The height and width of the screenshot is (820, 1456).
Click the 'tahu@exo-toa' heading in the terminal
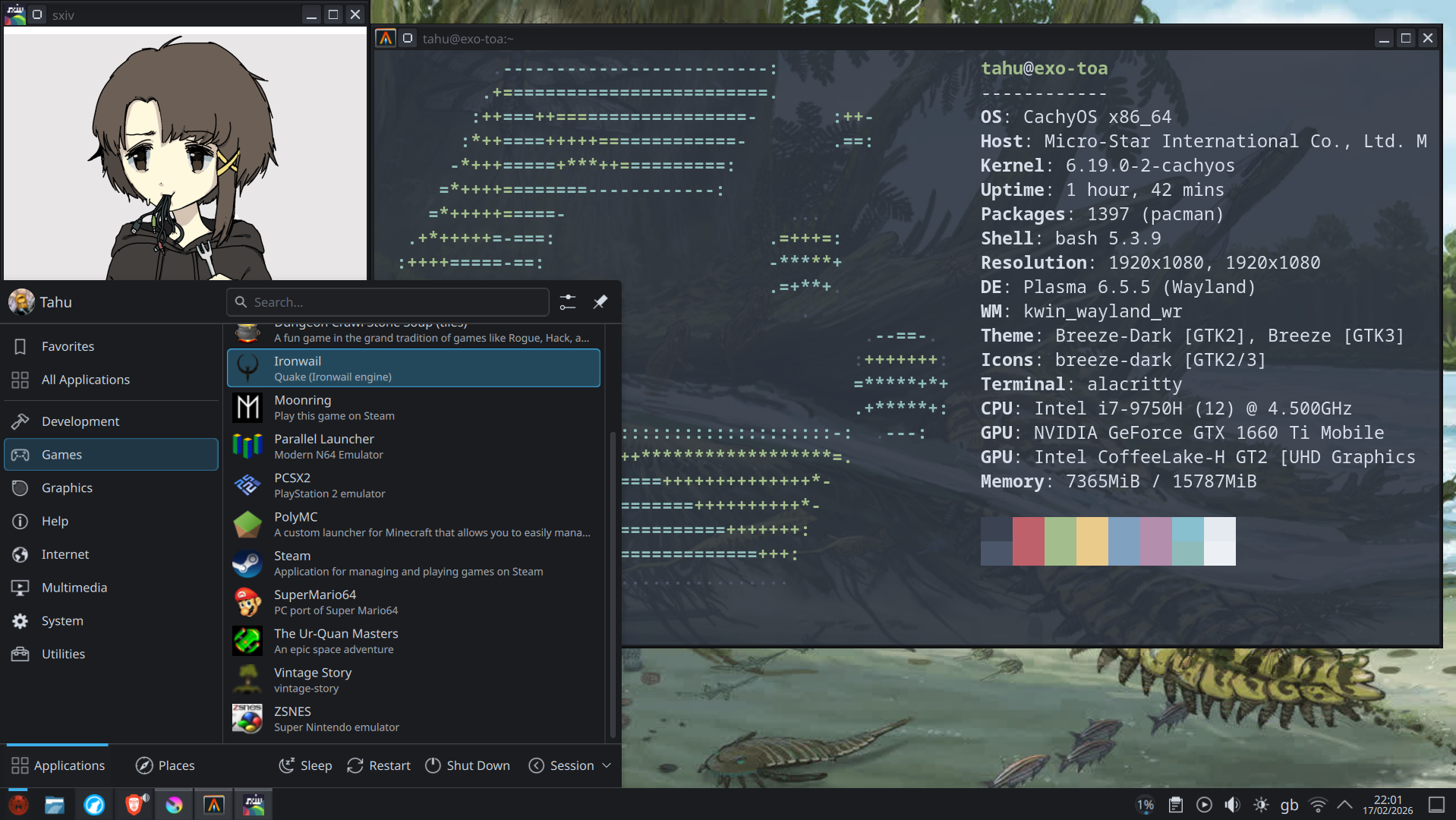(1044, 68)
